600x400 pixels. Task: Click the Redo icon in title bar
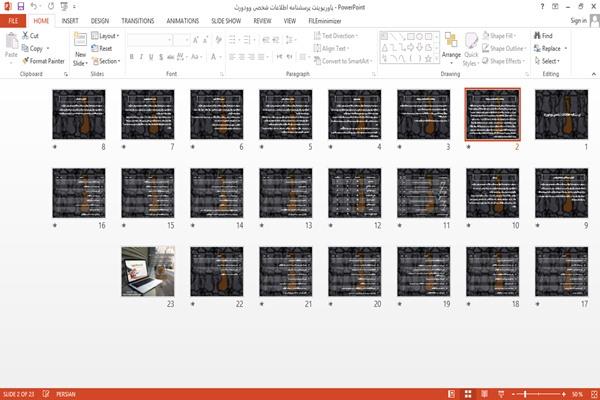point(51,7)
